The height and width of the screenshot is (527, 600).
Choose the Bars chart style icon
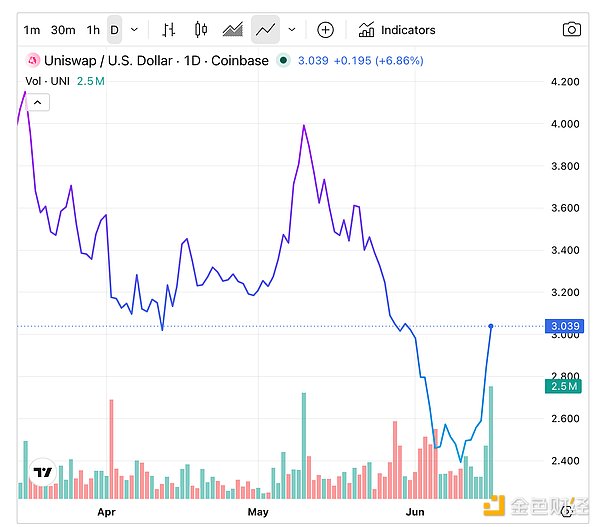(168, 30)
